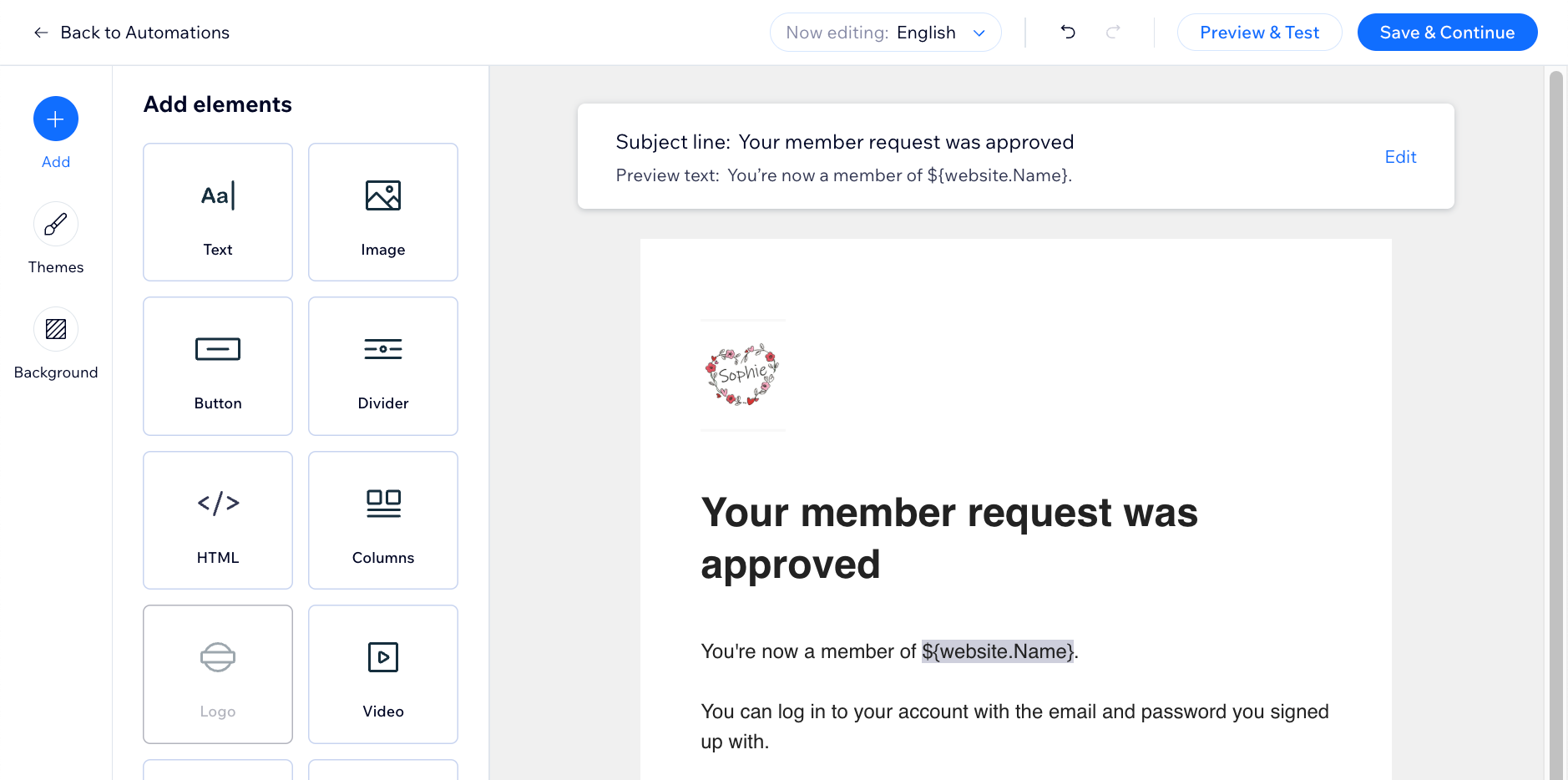This screenshot has width=1568, height=780.
Task: Select the Sophie heart logo image
Action: coord(742,376)
